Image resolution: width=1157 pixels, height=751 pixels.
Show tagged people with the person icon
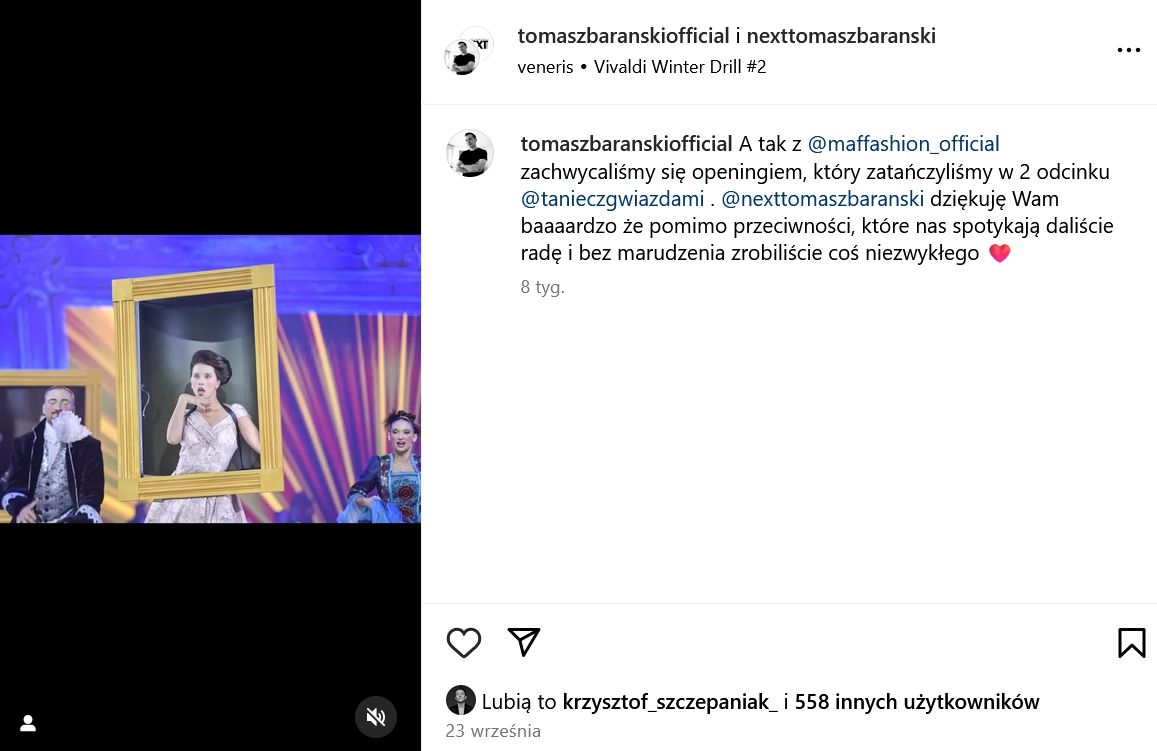[x=28, y=723]
